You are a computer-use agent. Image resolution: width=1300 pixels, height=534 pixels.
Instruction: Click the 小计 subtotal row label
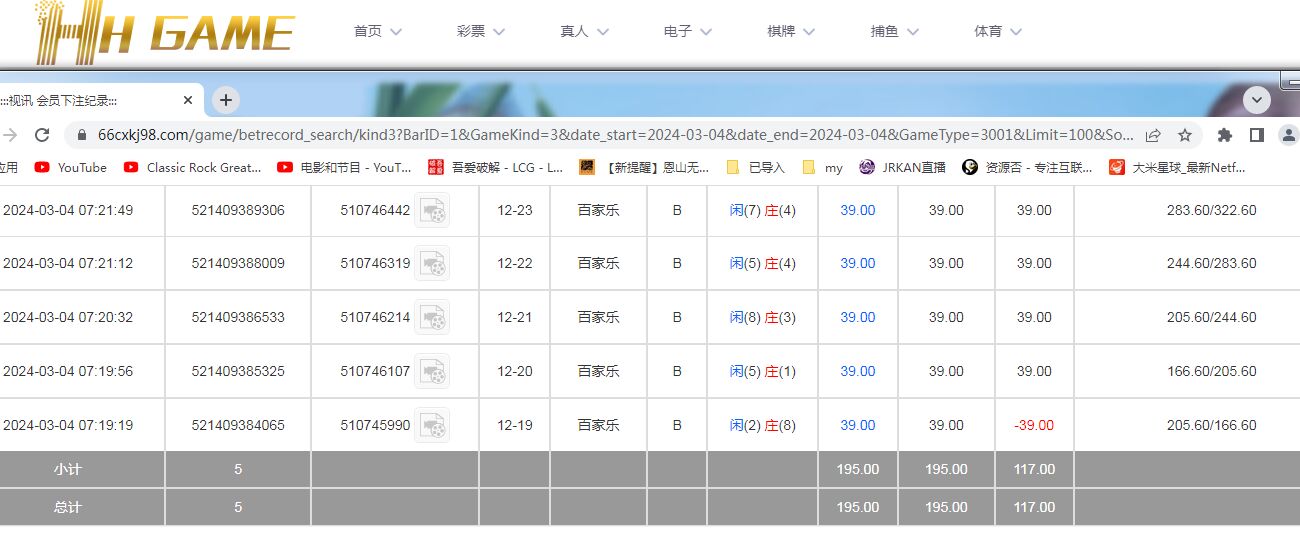68,469
